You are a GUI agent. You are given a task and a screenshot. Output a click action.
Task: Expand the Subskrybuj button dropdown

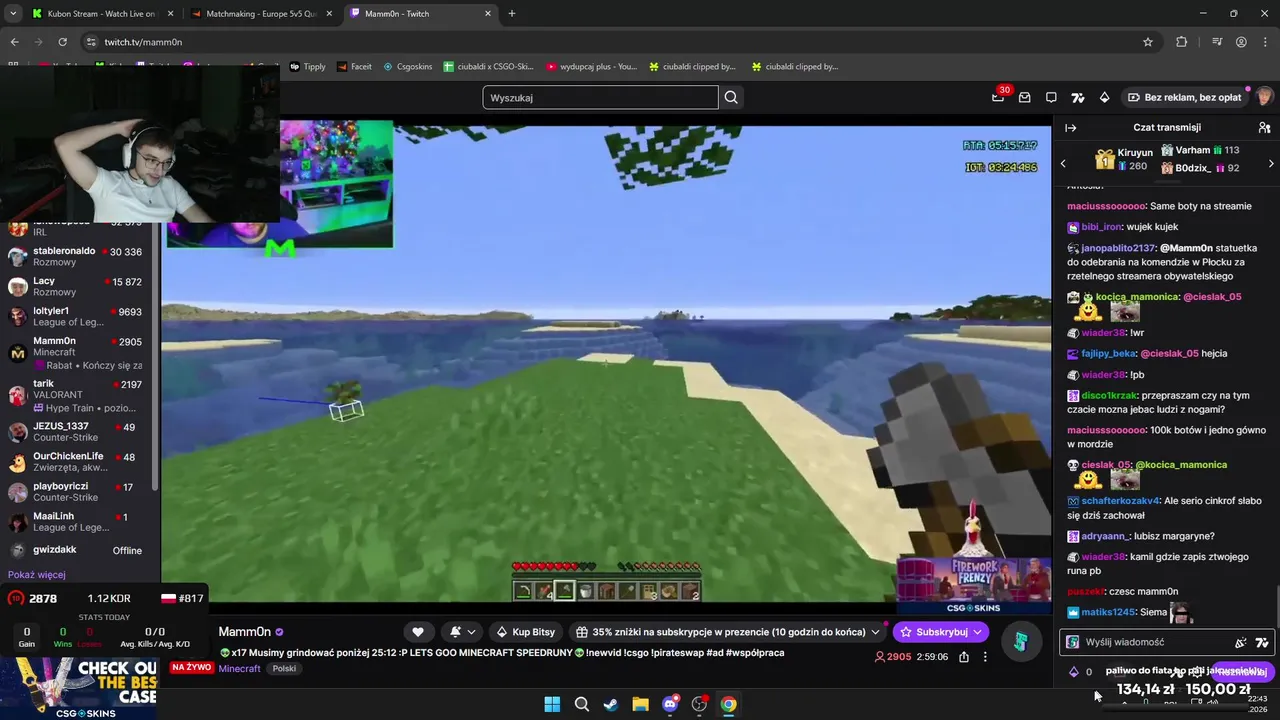(x=977, y=632)
